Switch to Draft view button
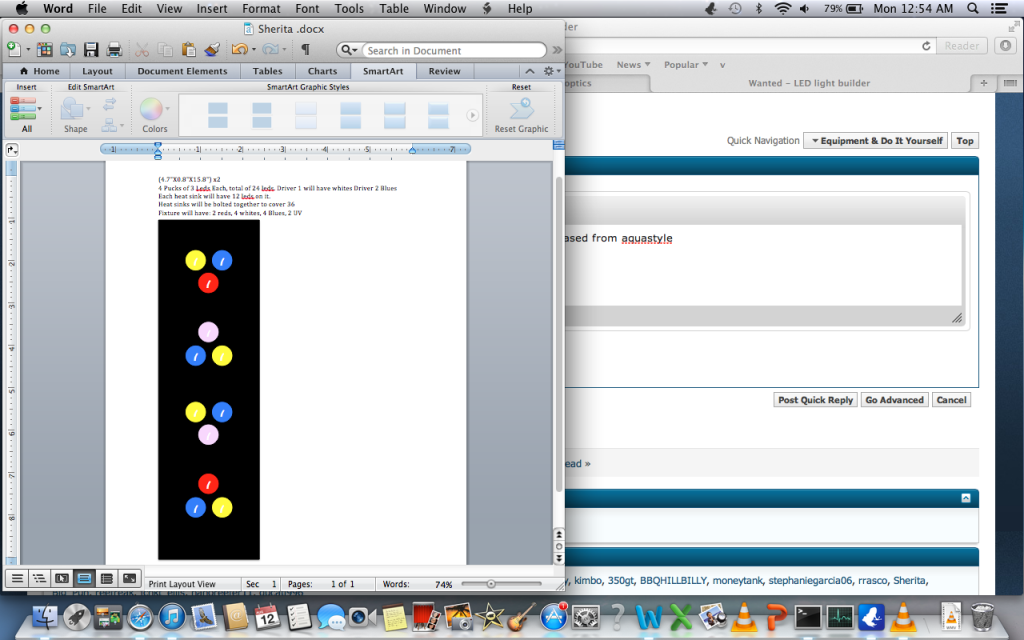This screenshot has height=640, width=1024. (x=17, y=578)
